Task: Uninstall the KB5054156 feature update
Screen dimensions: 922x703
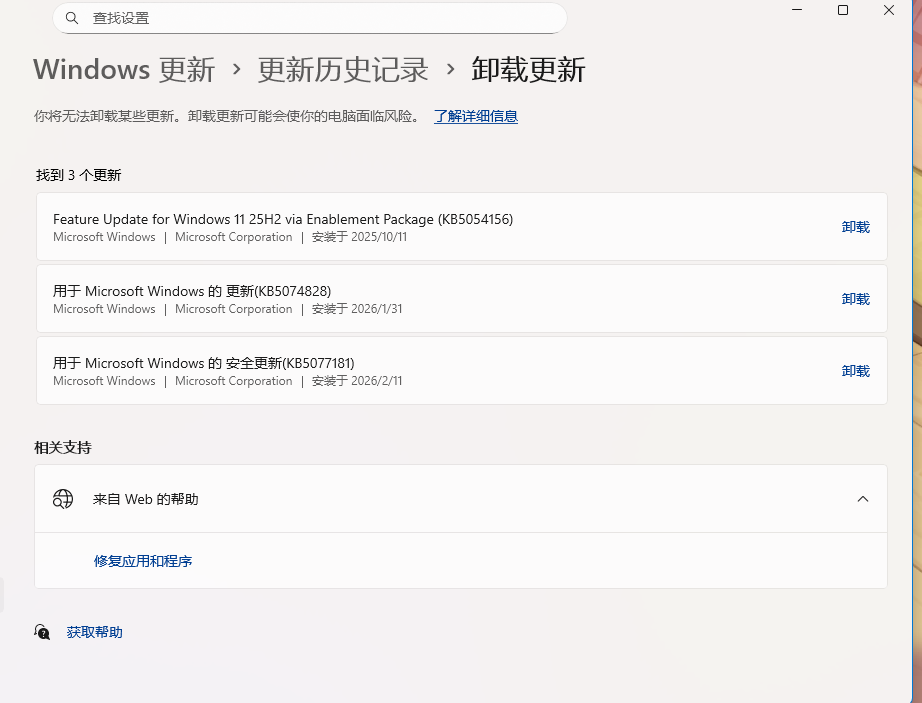Action: [855, 227]
